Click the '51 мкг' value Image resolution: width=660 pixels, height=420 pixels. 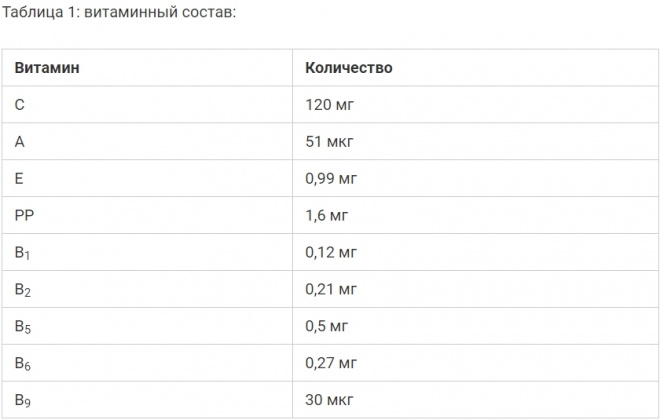329,141
